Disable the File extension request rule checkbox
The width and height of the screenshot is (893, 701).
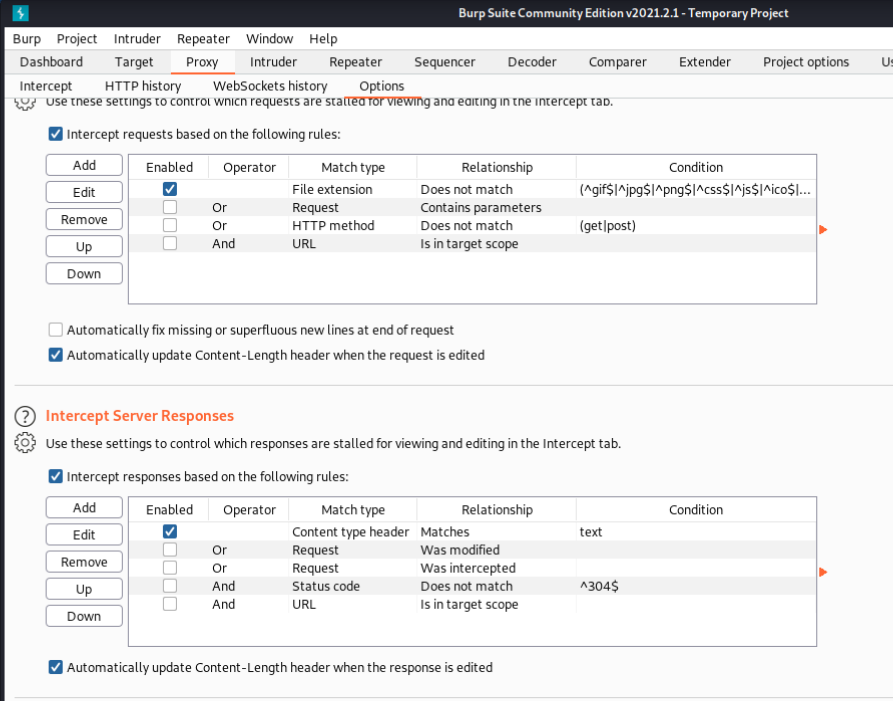(170, 189)
